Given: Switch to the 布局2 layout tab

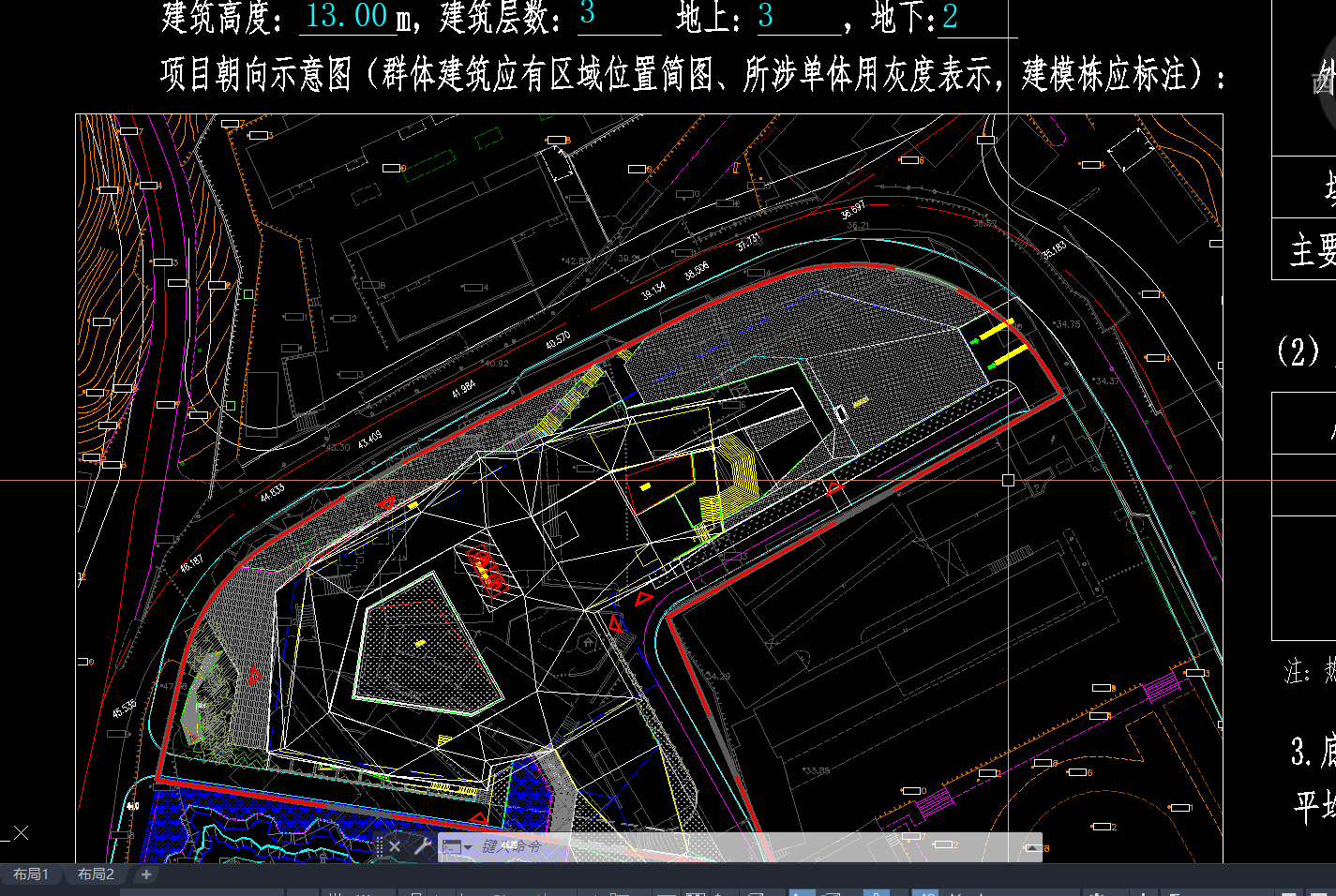Looking at the screenshot, I should pos(96,874).
